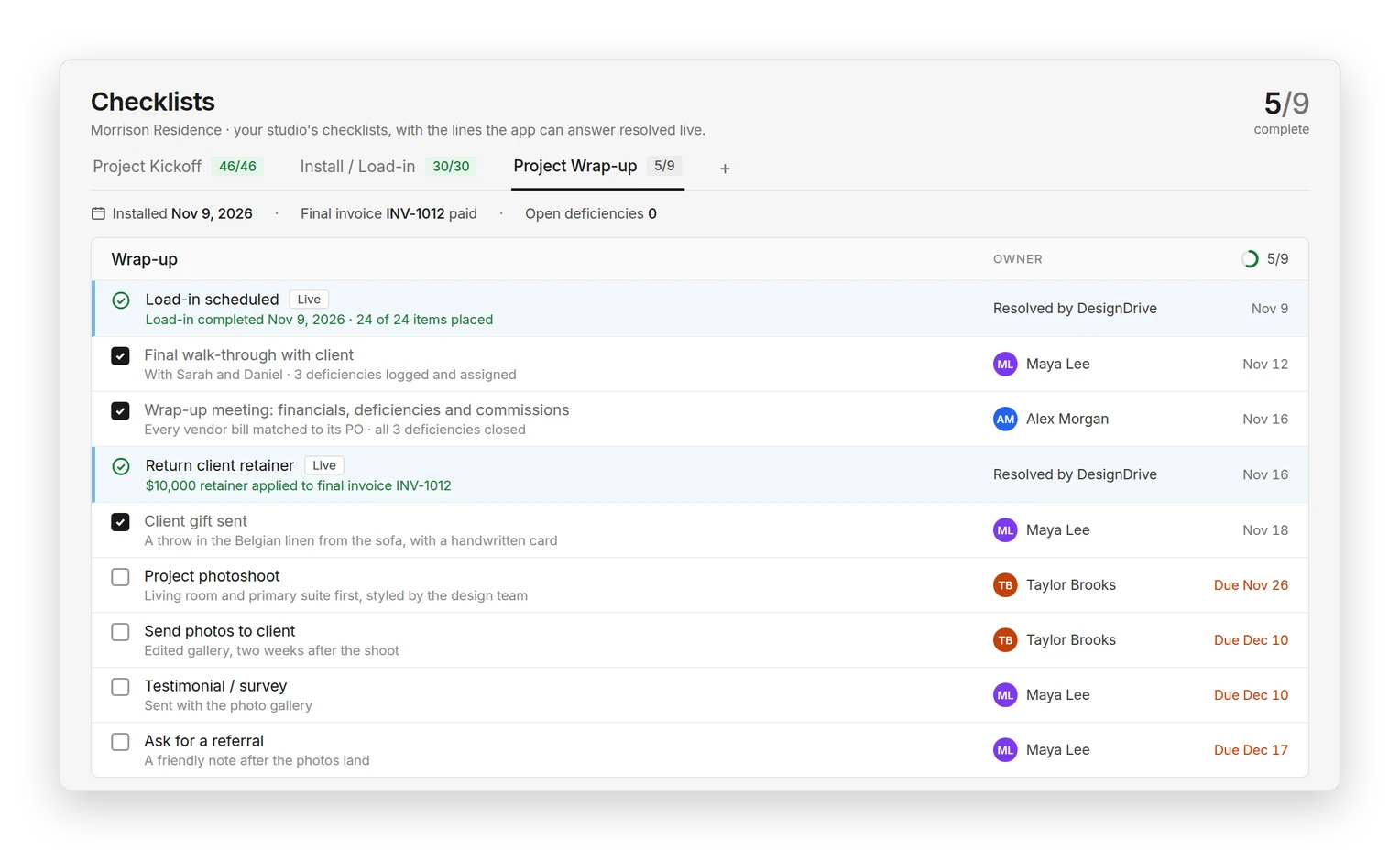
Task: Click the plus icon to add checklist
Action: click(725, 169)
